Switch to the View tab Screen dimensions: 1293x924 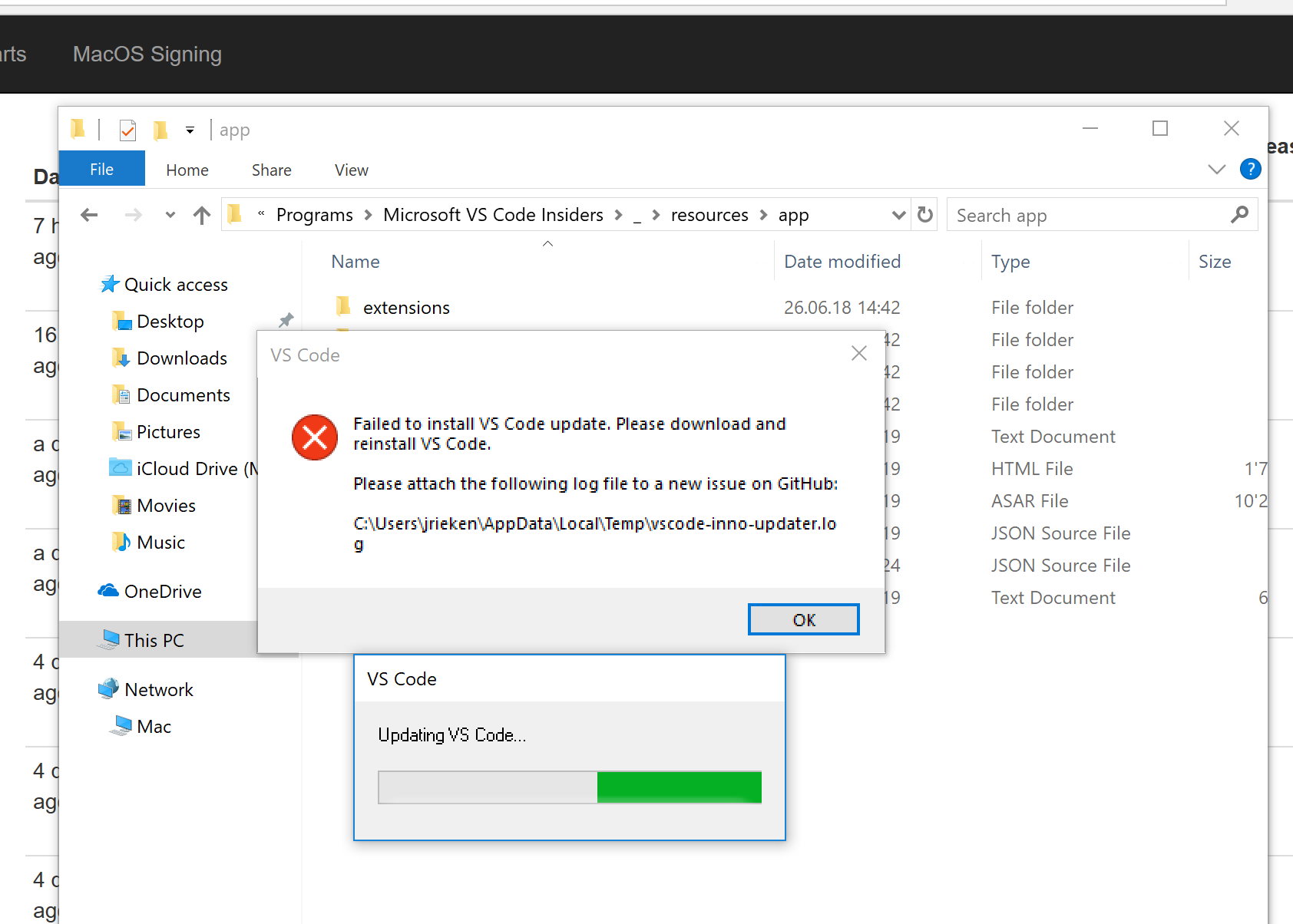coord(351,170)
